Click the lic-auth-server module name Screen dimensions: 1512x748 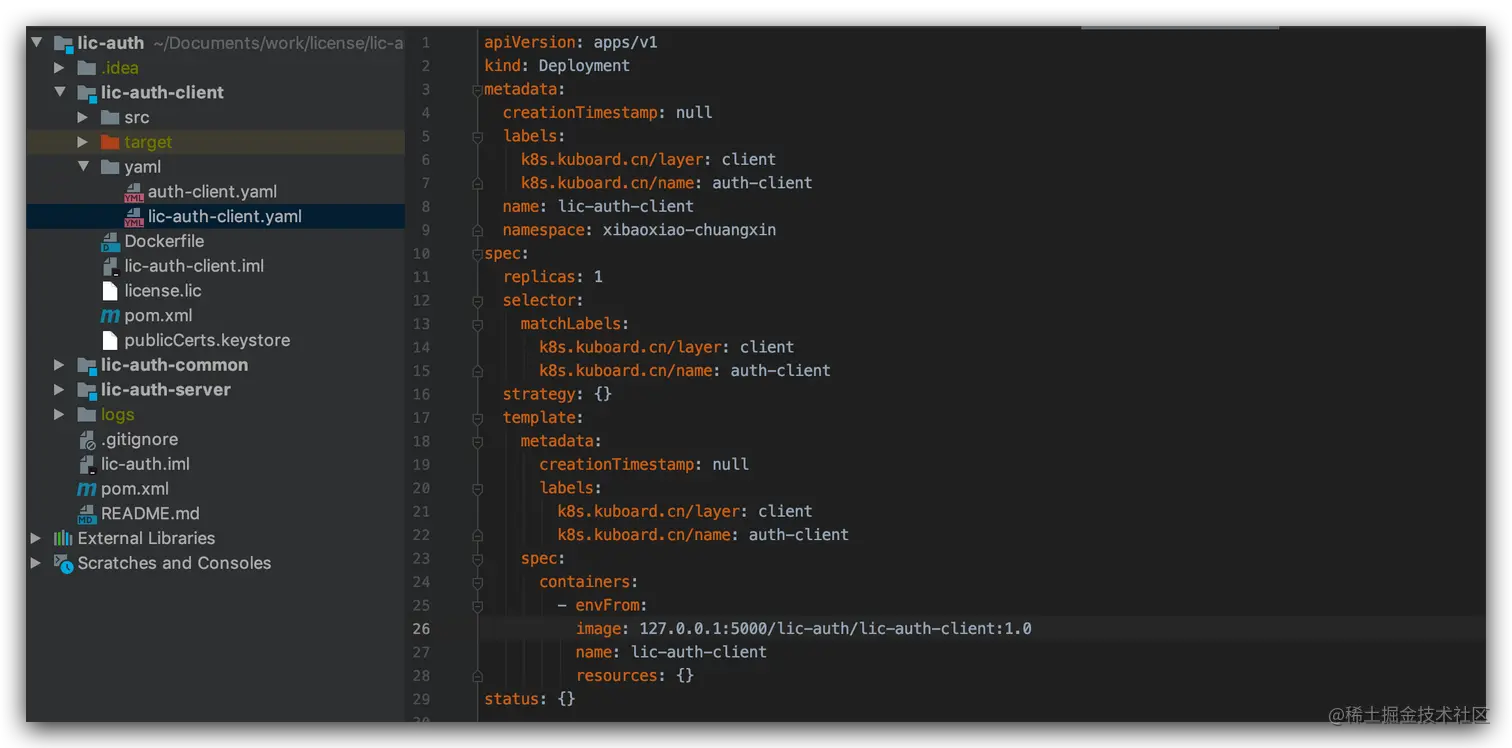[166, 390]
